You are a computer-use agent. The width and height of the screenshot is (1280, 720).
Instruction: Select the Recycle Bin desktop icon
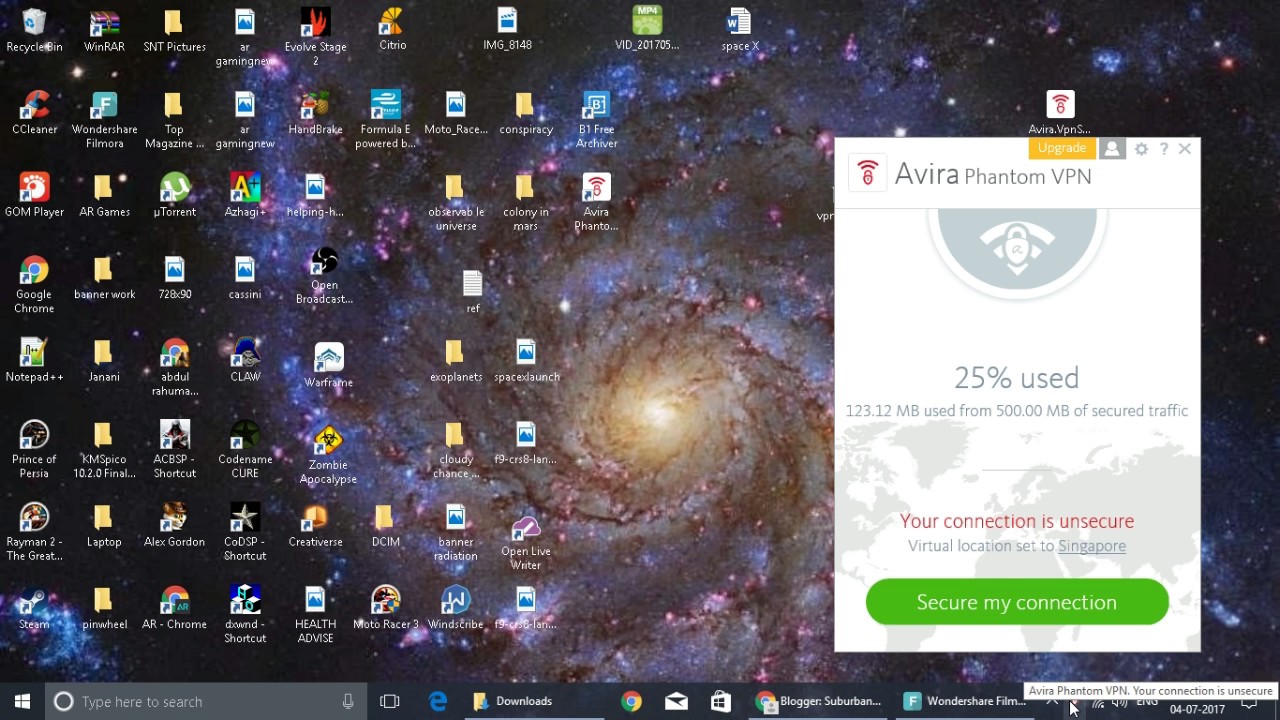pyautogui.click(x=34, y=30)
